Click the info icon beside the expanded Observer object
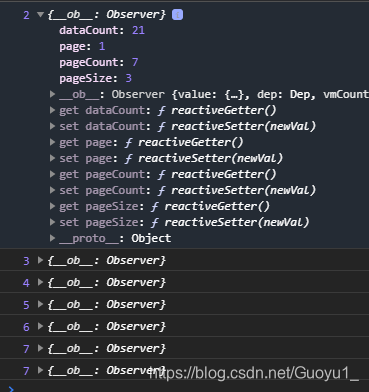Image resolution: width=369 pixels, height=392 pixels. point(177,15)
